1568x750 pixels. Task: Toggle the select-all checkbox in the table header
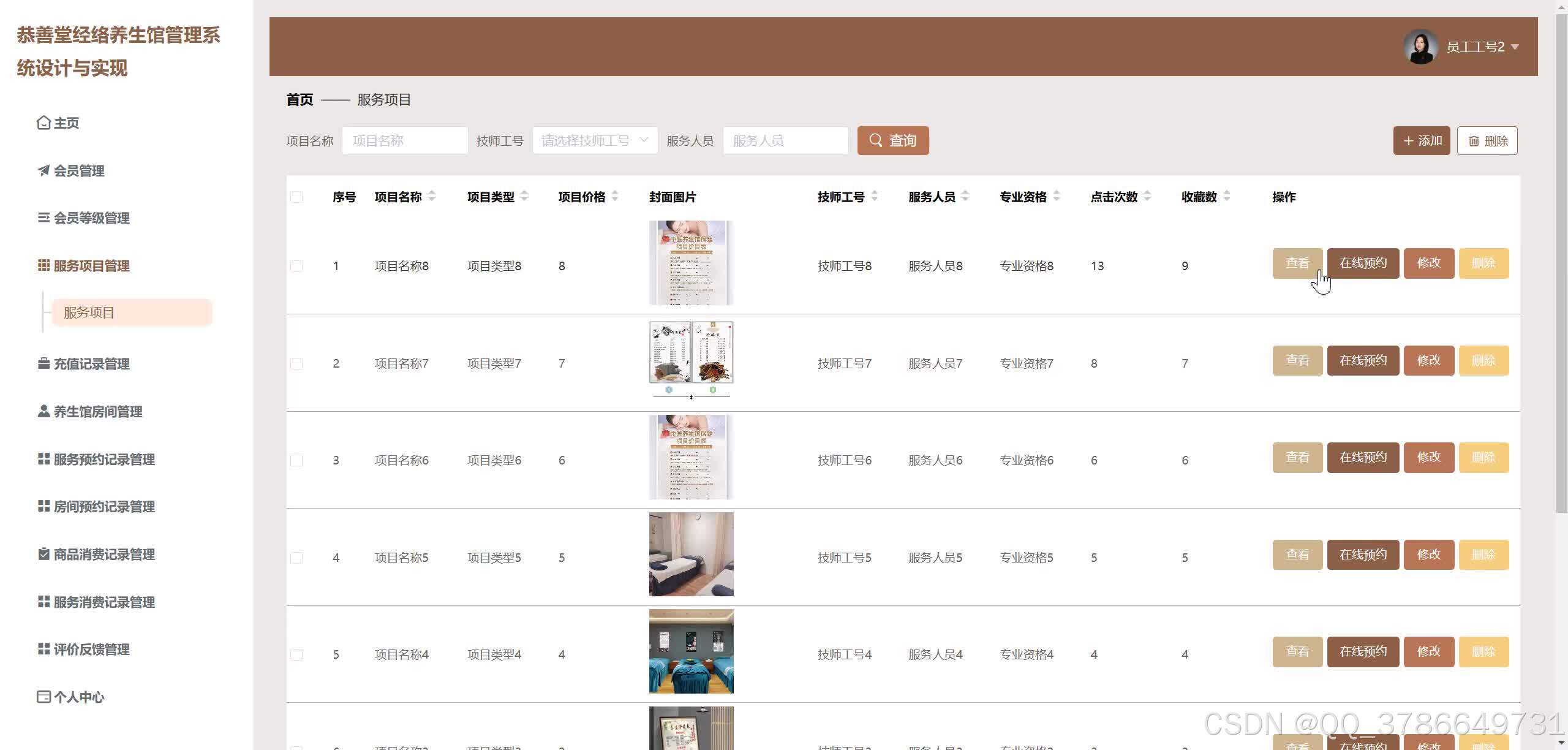click(x=296, y=197)
